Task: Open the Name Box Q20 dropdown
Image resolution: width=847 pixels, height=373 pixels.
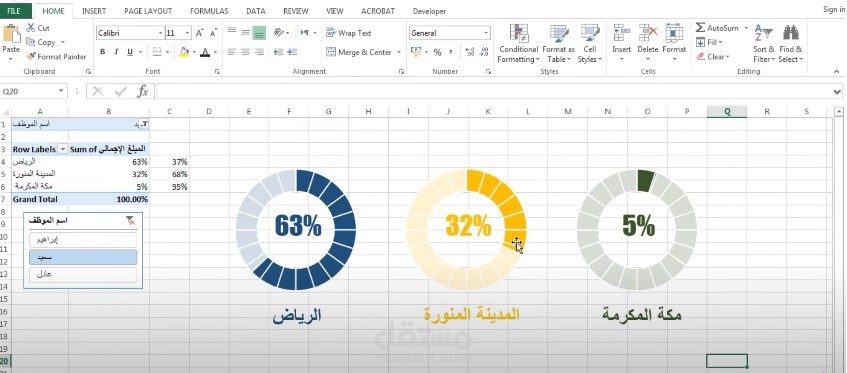Action: 61,91
